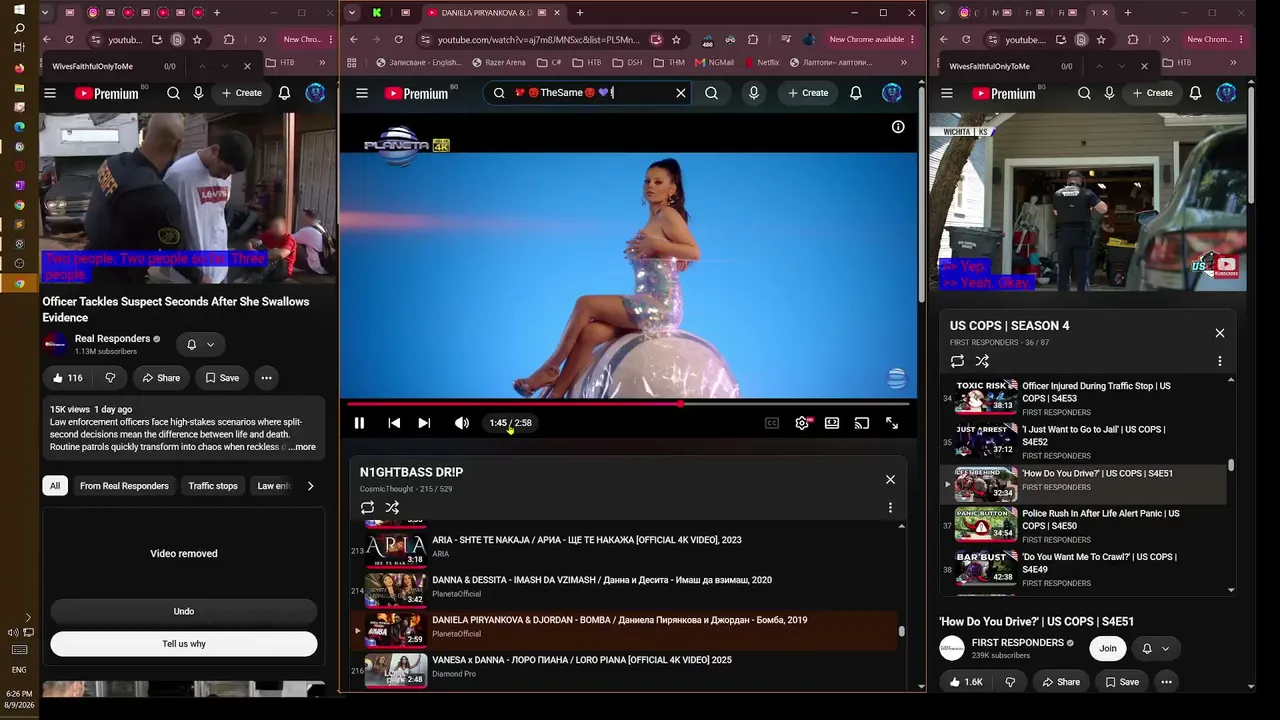Show more filter chips in left window
1280x720 pixels.
[x=310, y=486]
